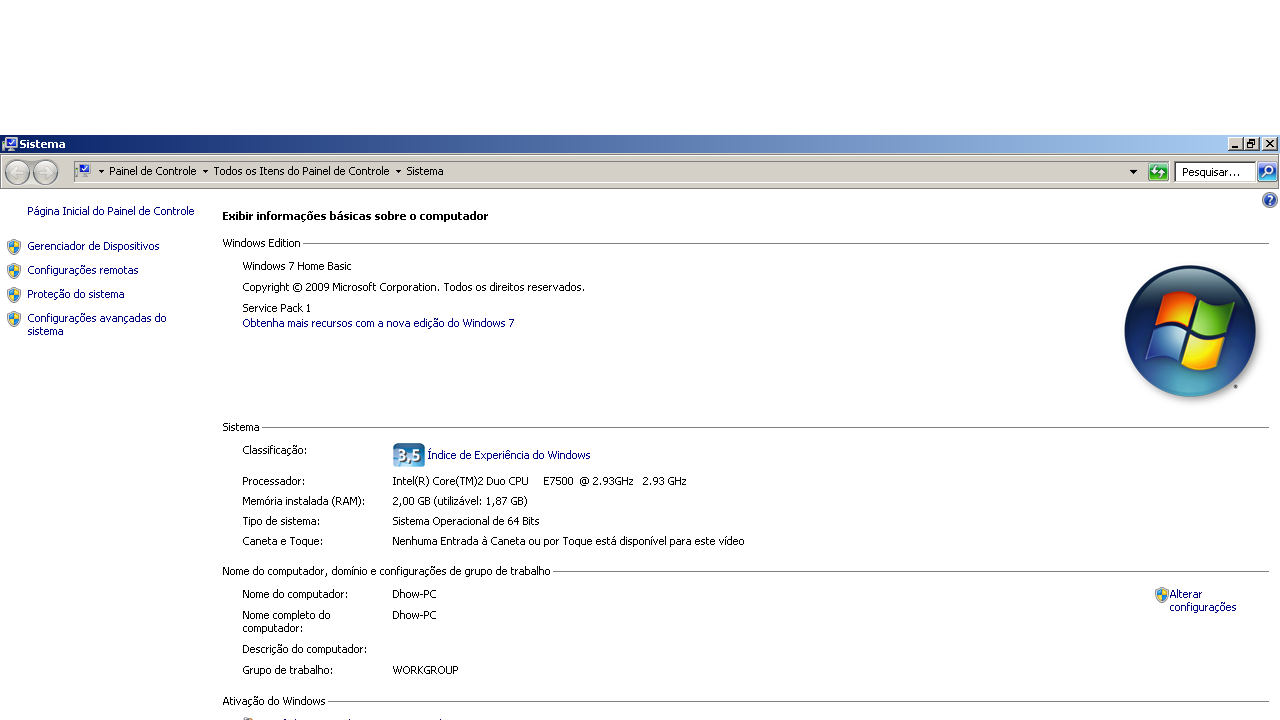Open the blue Help question mark

click(1270, 200)
